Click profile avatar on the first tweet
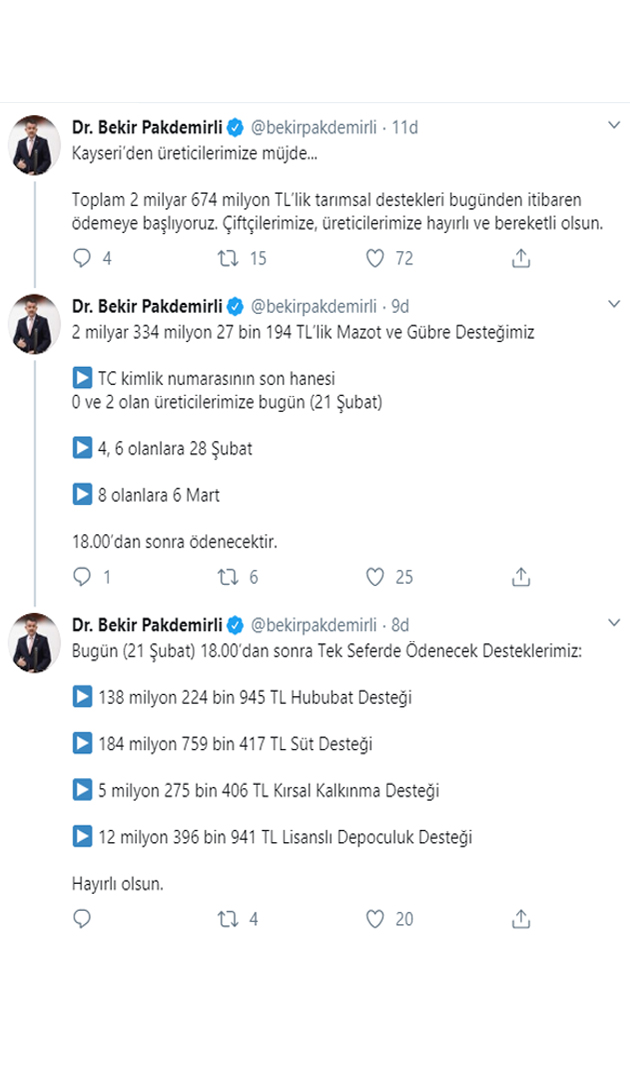Viewport: 630px width, 1080px height. pos(34,145)
